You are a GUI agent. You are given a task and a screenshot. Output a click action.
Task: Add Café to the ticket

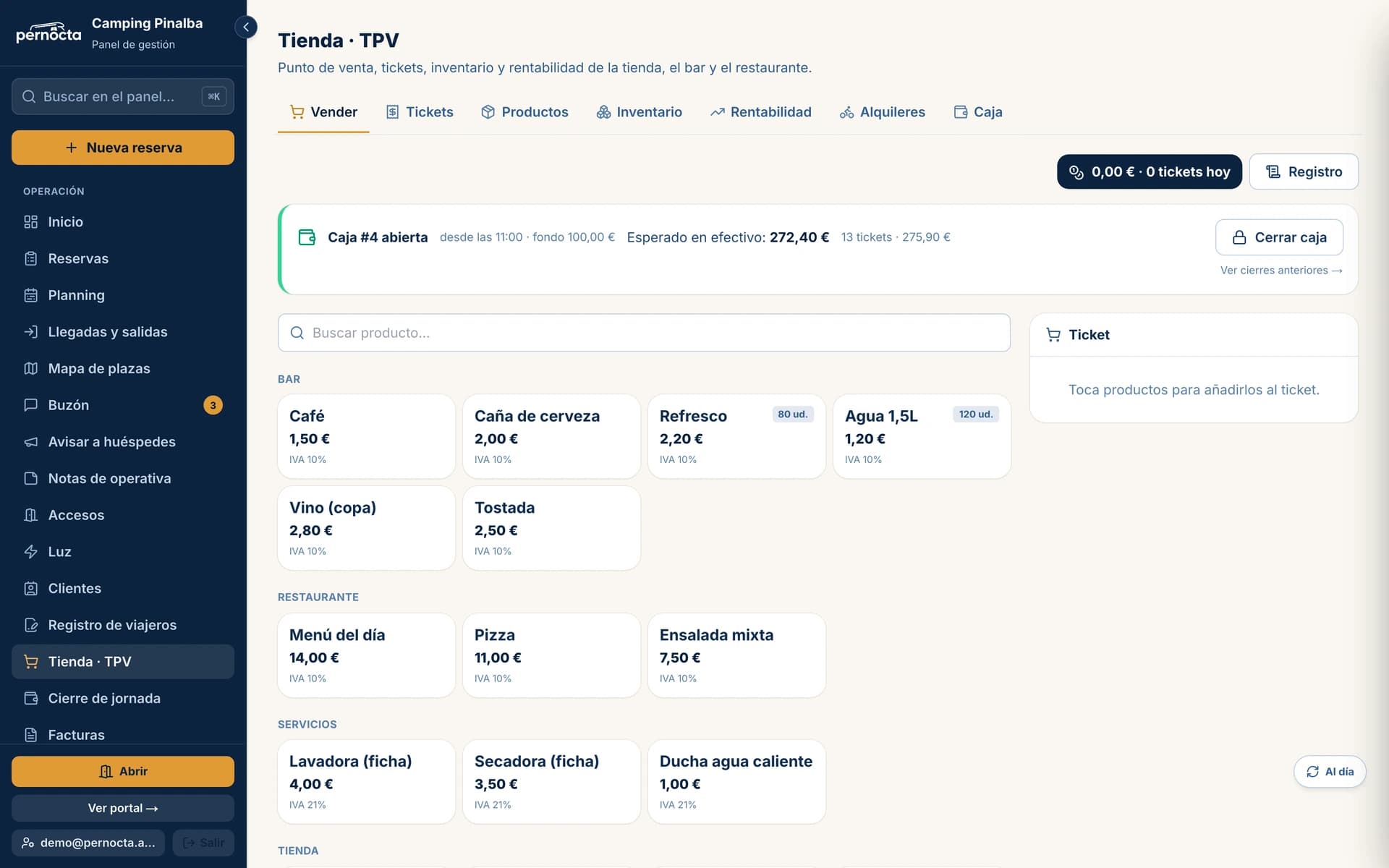pos(366,436)
